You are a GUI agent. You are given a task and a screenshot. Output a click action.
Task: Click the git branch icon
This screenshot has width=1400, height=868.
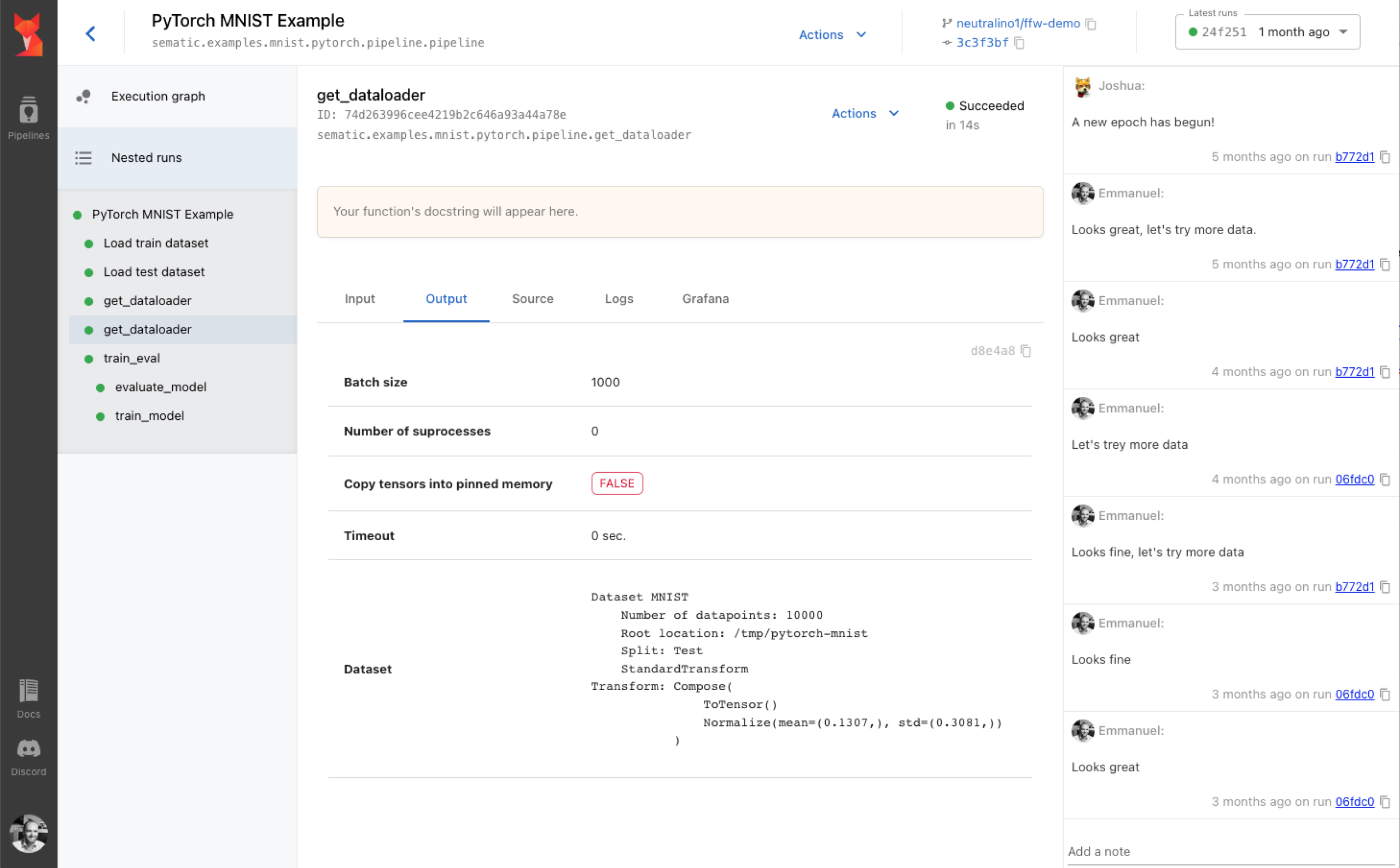(947, 23)
